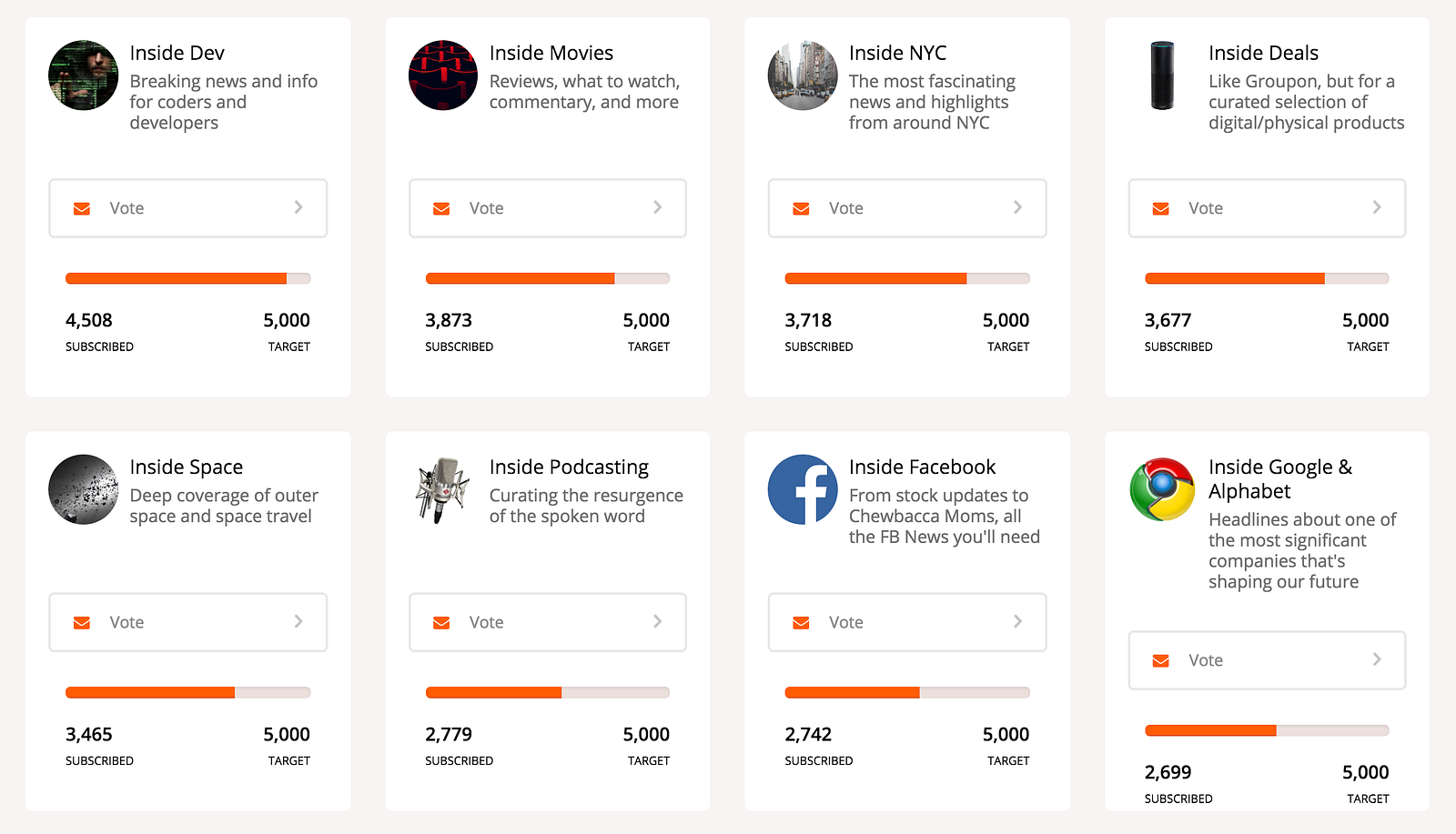Vote for the Inside Facebook newsletter
The height and width of the screenshot is (834, 1456).
906,622
